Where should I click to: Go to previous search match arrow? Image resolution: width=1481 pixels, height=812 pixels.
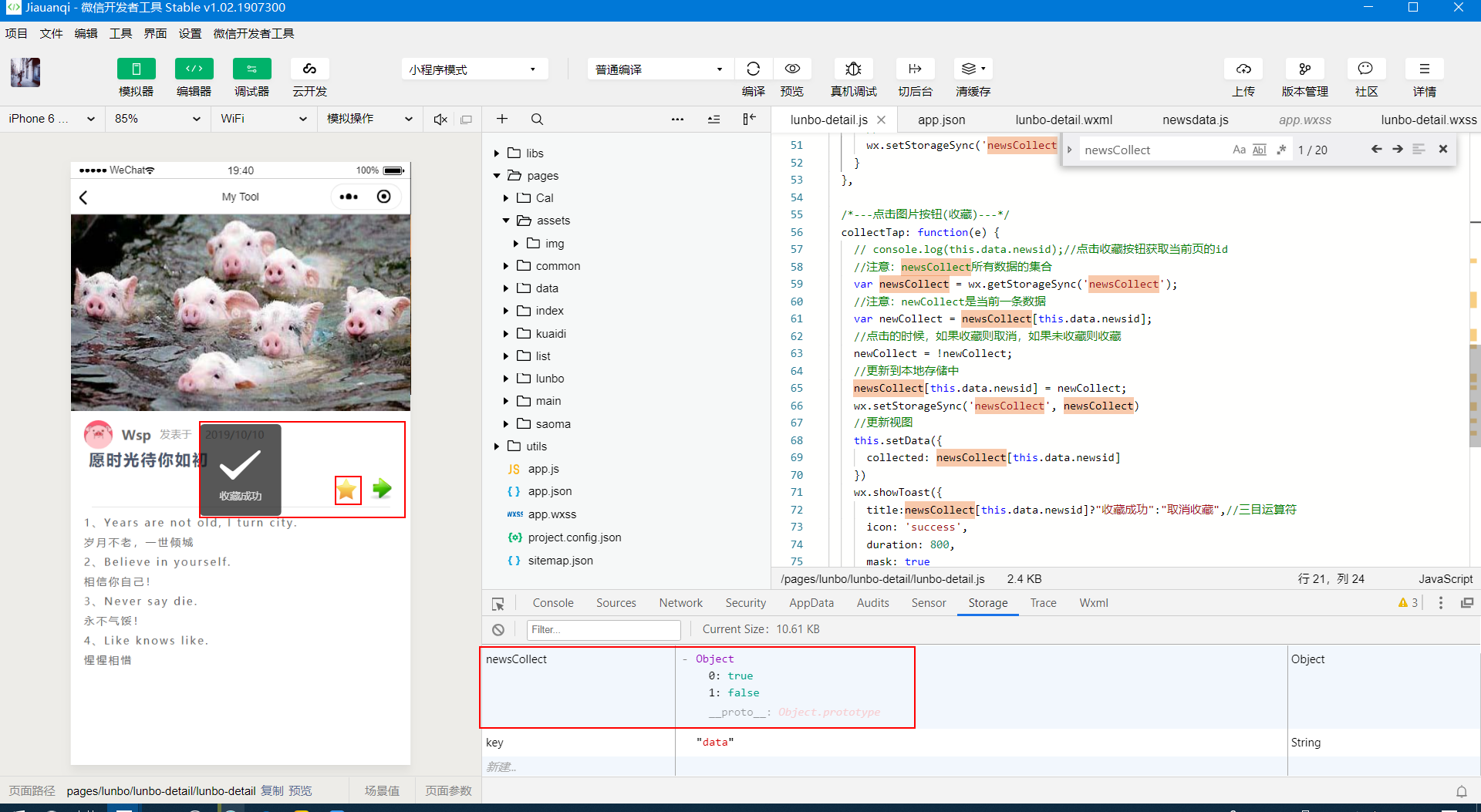(1376, 149)
